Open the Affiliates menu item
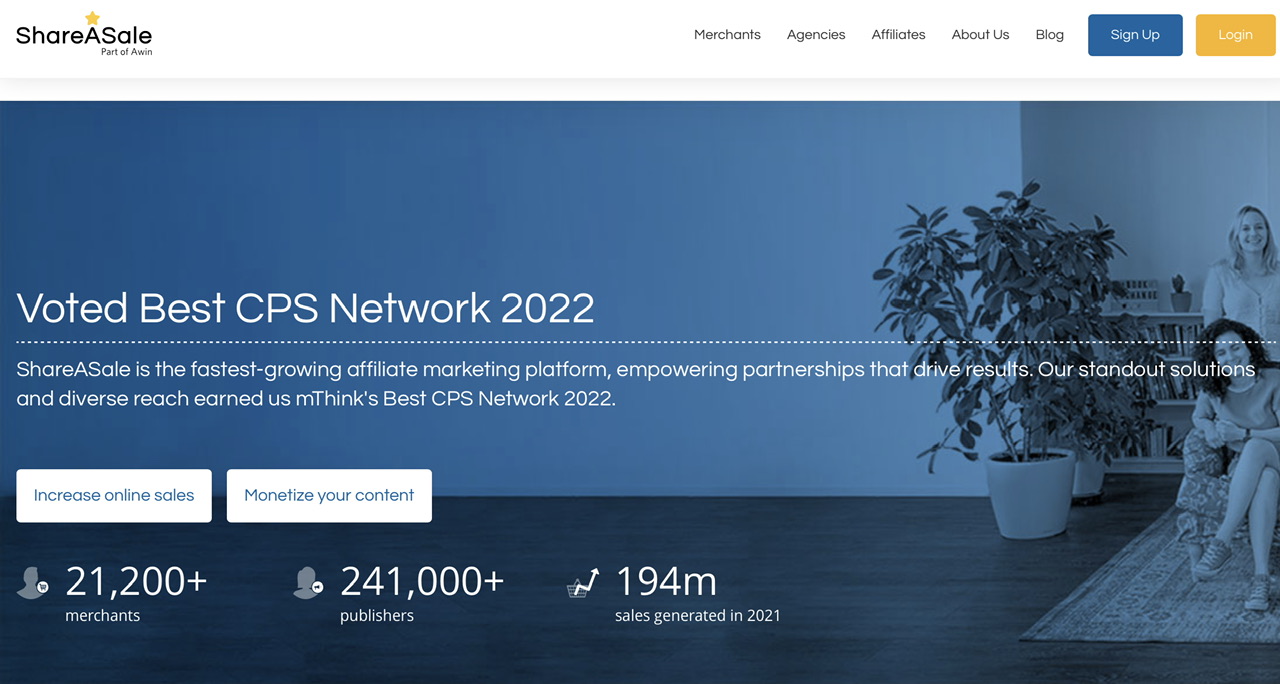The height and width of the screenshot is (684, 1280). (898, 35)
